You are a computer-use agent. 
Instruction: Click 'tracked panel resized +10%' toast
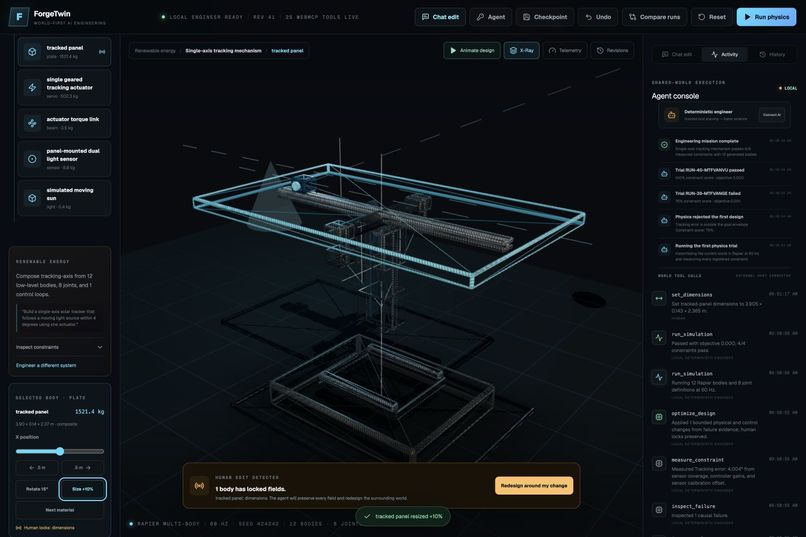click(x=403, y=516)
